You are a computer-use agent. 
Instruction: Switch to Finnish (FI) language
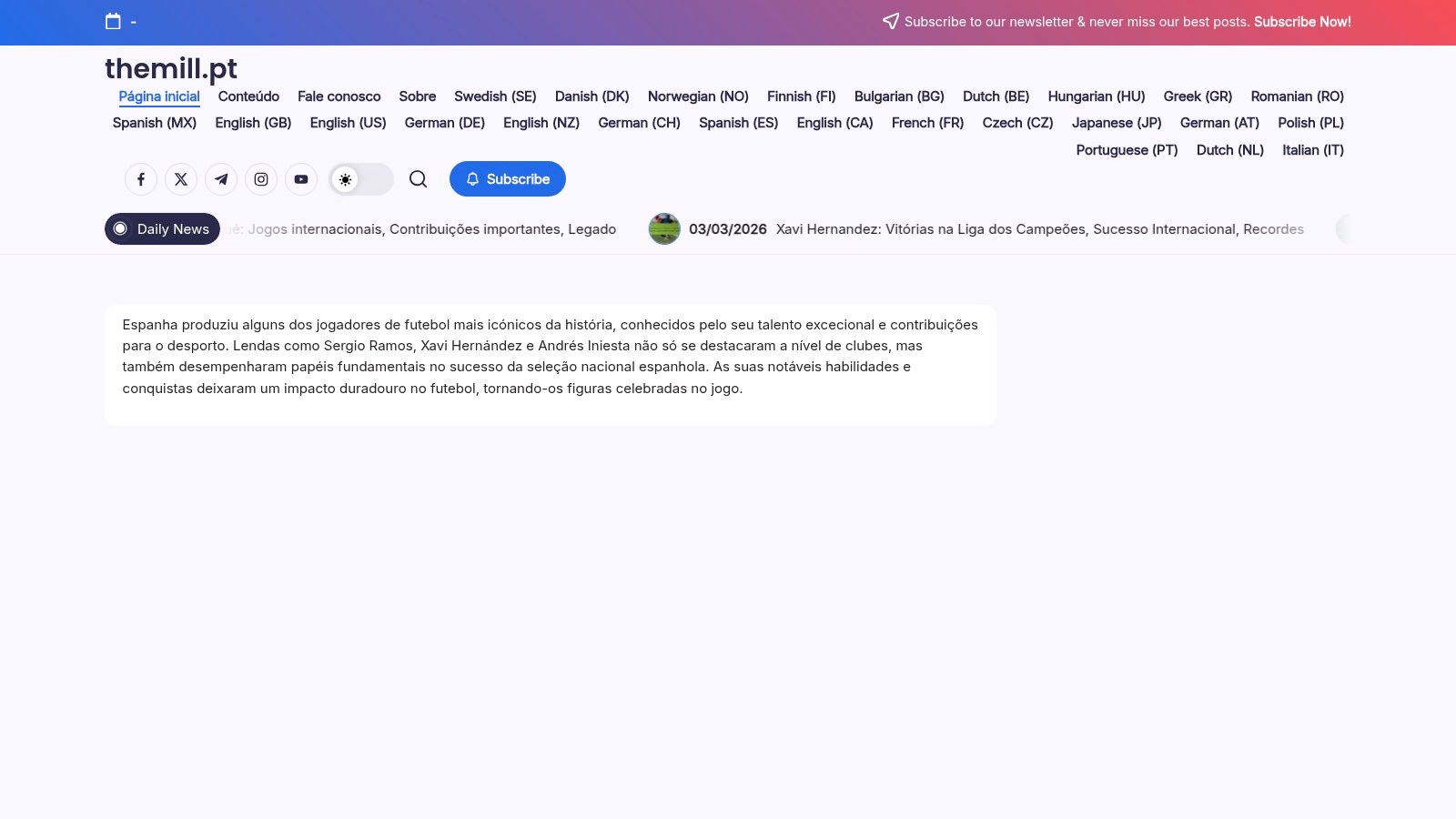pyautogui.click(x=802, y=96)
